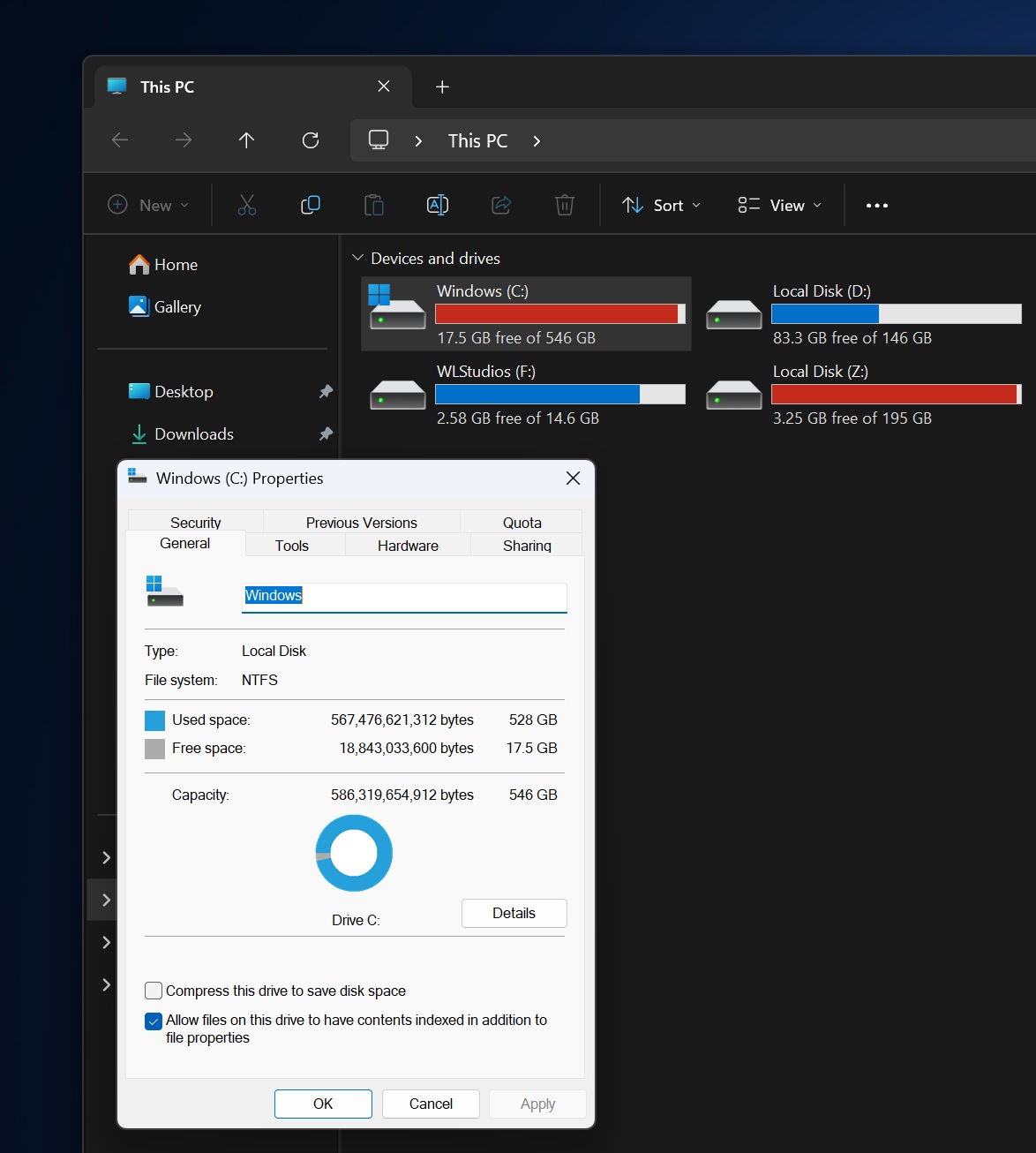Switch to the Hardware tab
The height and width of the screenshot is (1153, 1036).
pyautogui.click(x=407, y=545)
